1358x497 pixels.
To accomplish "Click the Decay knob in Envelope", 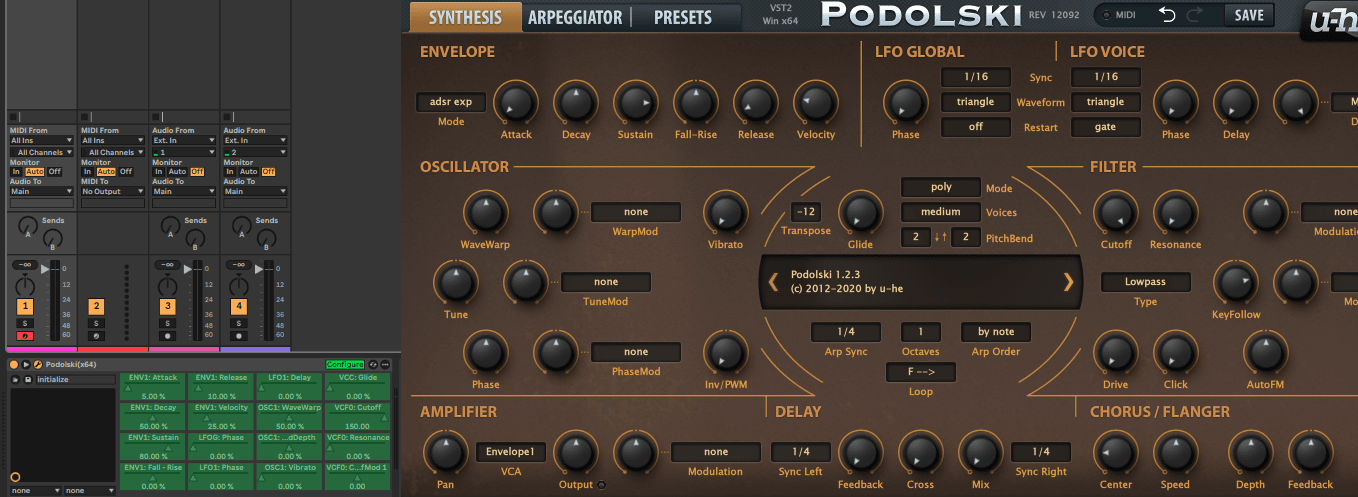I will (x=576, y=102).
